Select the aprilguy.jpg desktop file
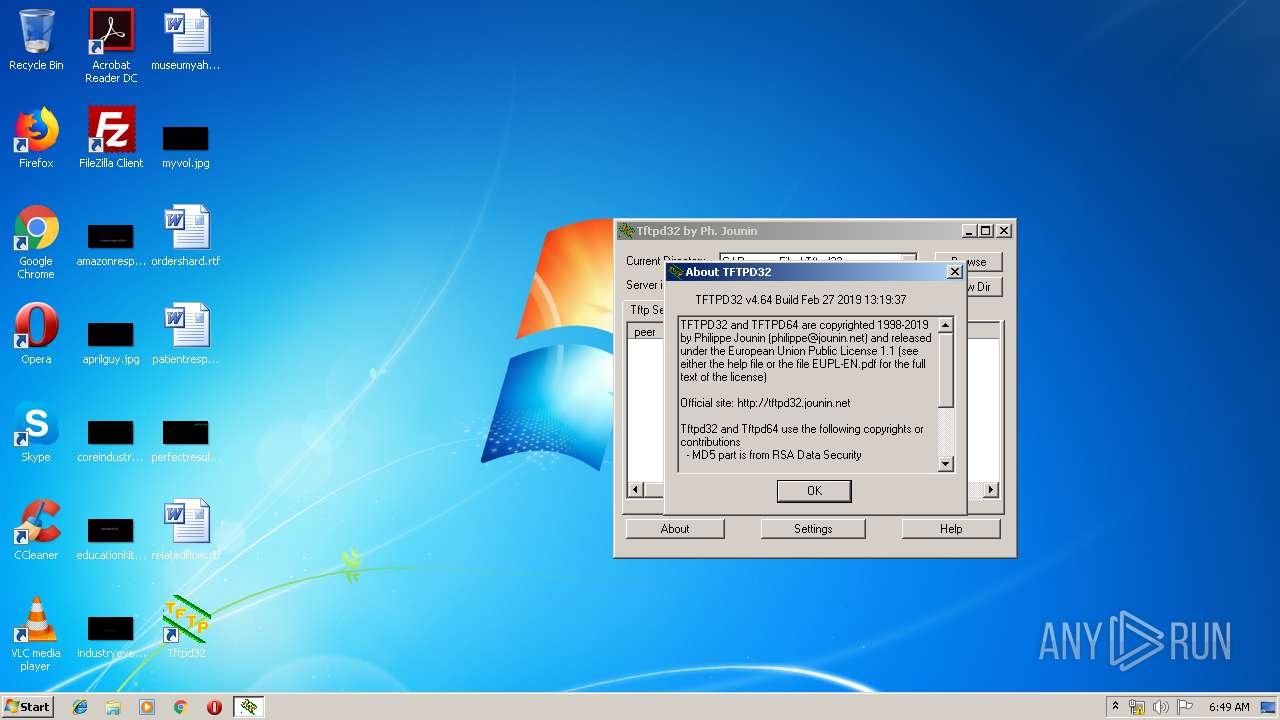This screenshot has width=1280, height=720. (111, 340)
